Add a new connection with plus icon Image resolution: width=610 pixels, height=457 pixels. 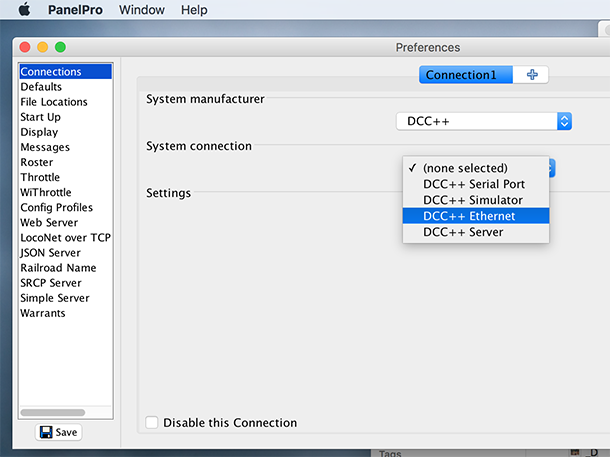click(531, 75)
